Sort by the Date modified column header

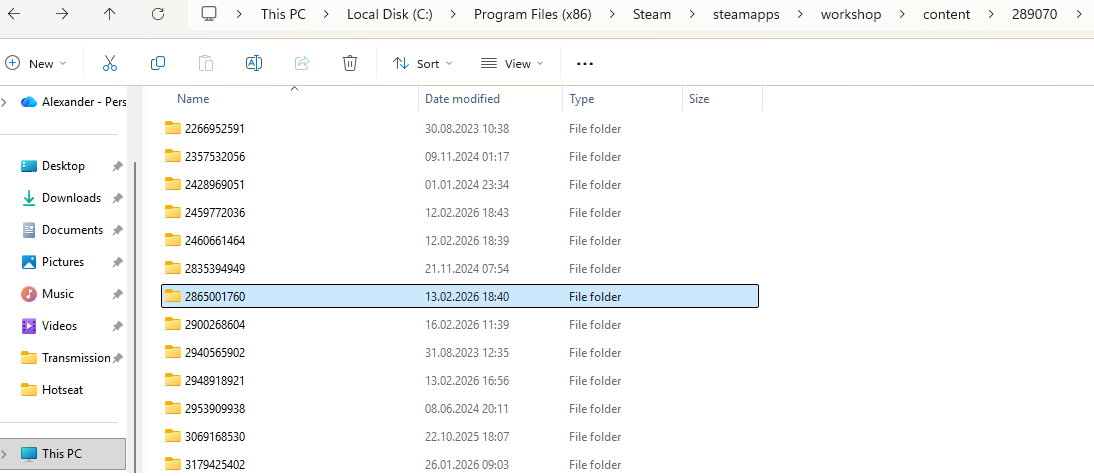pos(462,99)
